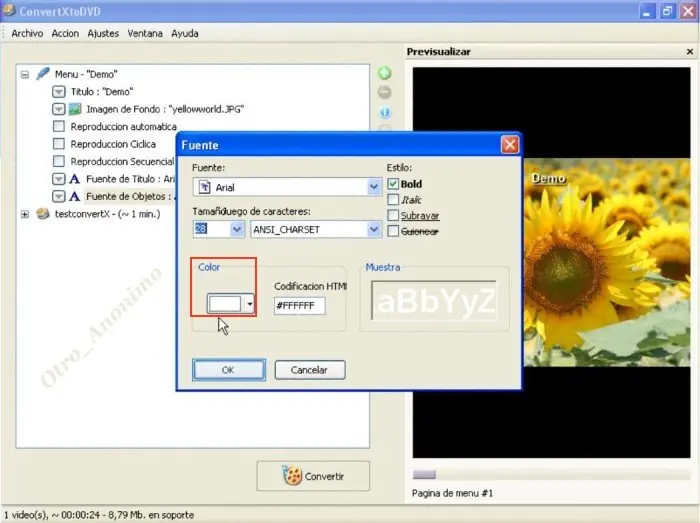Collapse the Menu - "Demo" tree node
This screenshot has width=700, height=523.
coord(25,75)
